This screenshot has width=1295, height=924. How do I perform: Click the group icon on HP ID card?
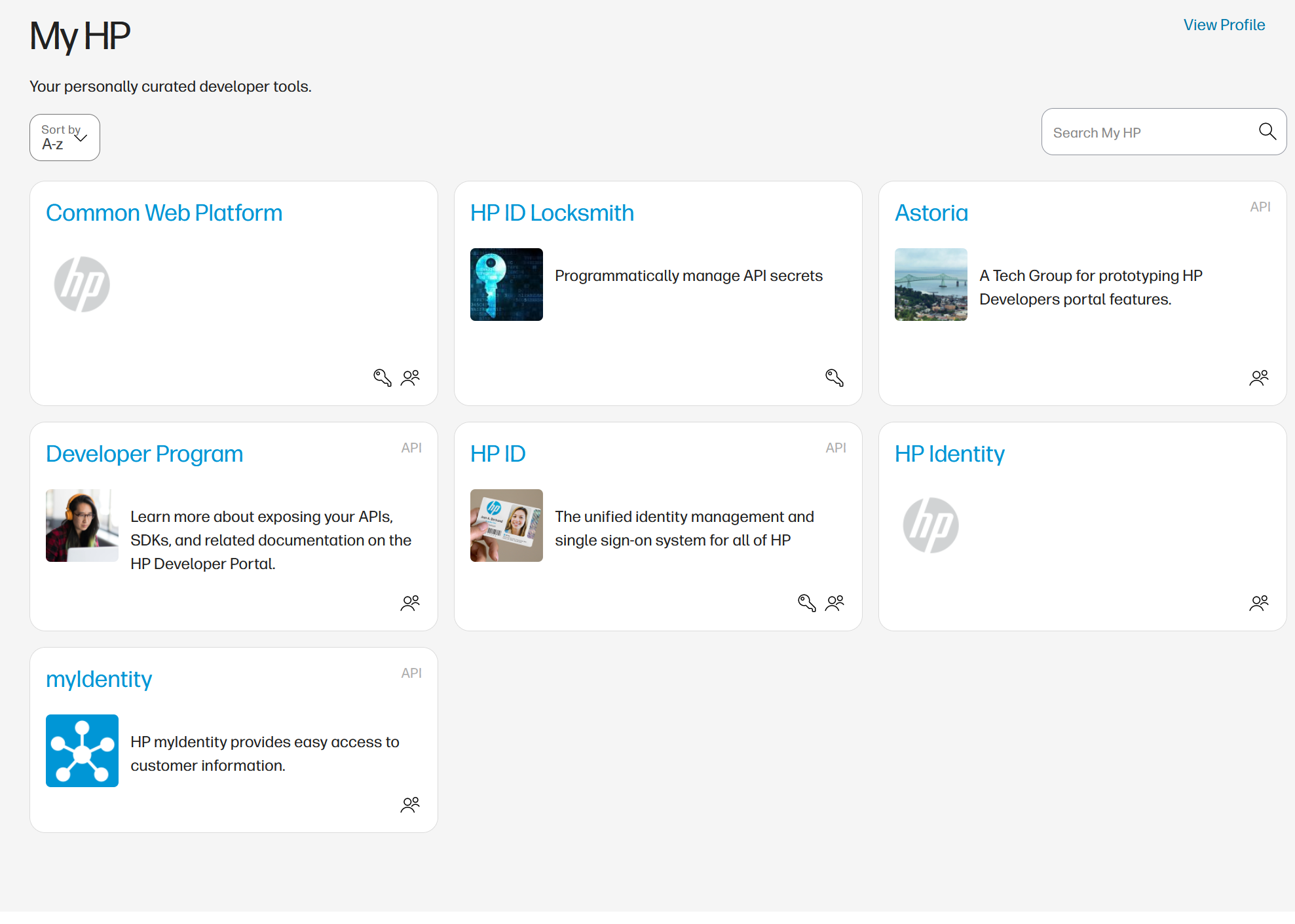(835, 603)
